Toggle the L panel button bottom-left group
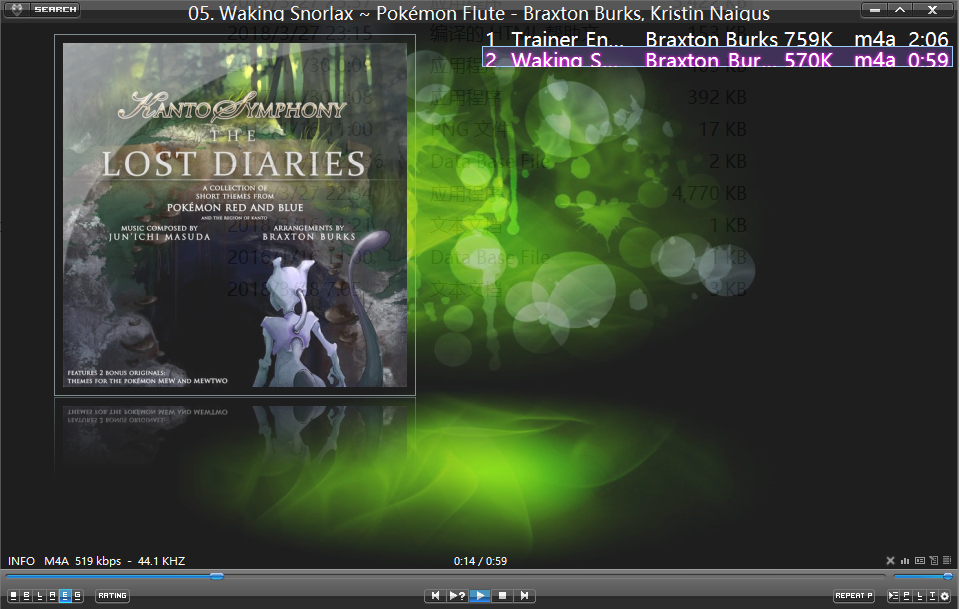 (x=39, y=596)
